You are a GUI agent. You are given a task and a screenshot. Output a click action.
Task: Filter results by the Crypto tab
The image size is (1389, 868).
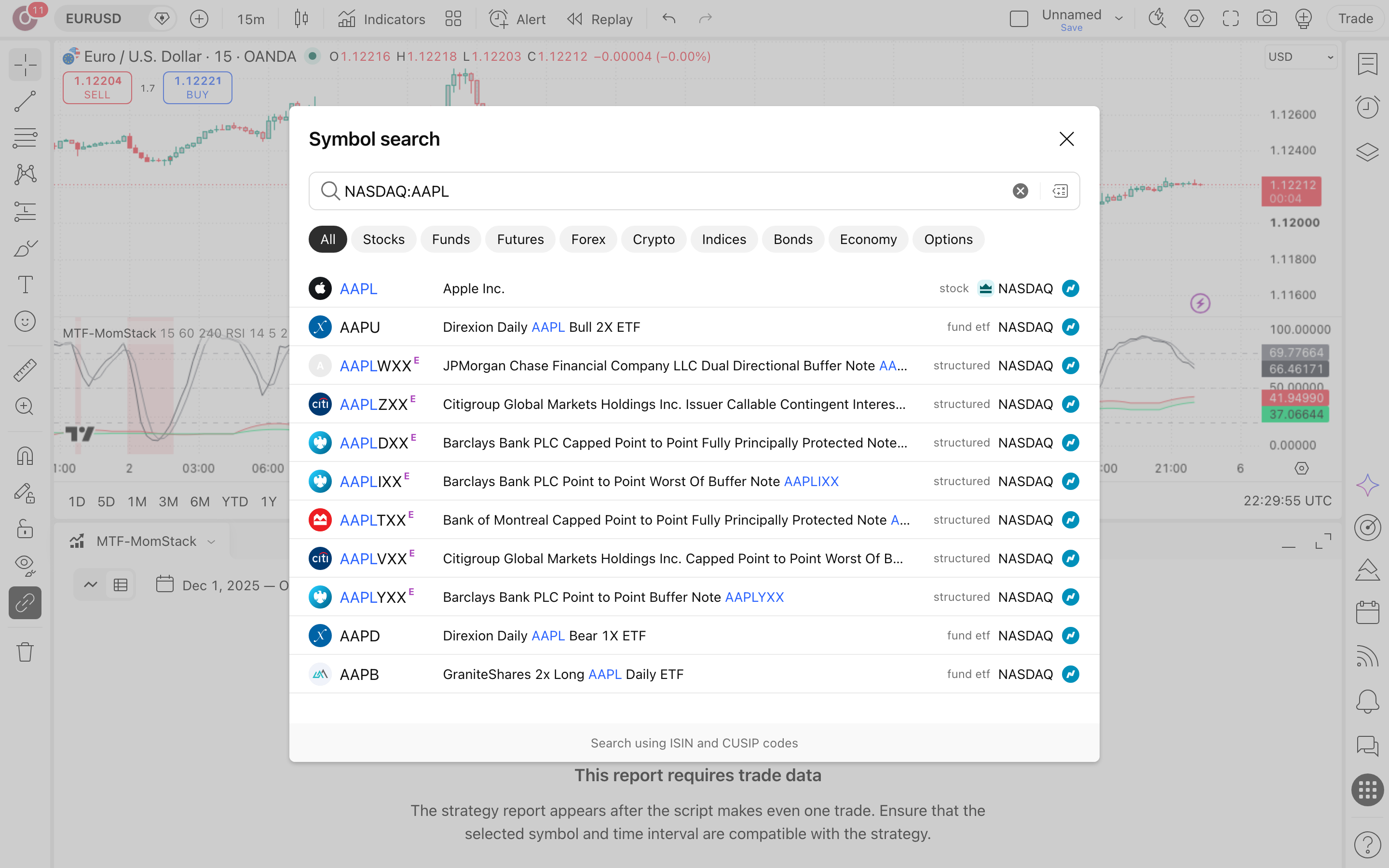pyautogui.click(x=653, y=239)
